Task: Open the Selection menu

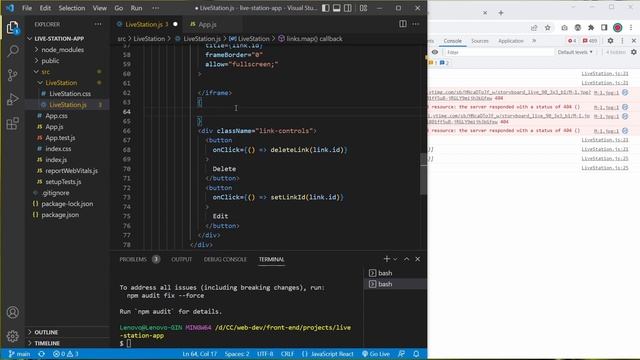Action: click(x=72, y=8)
